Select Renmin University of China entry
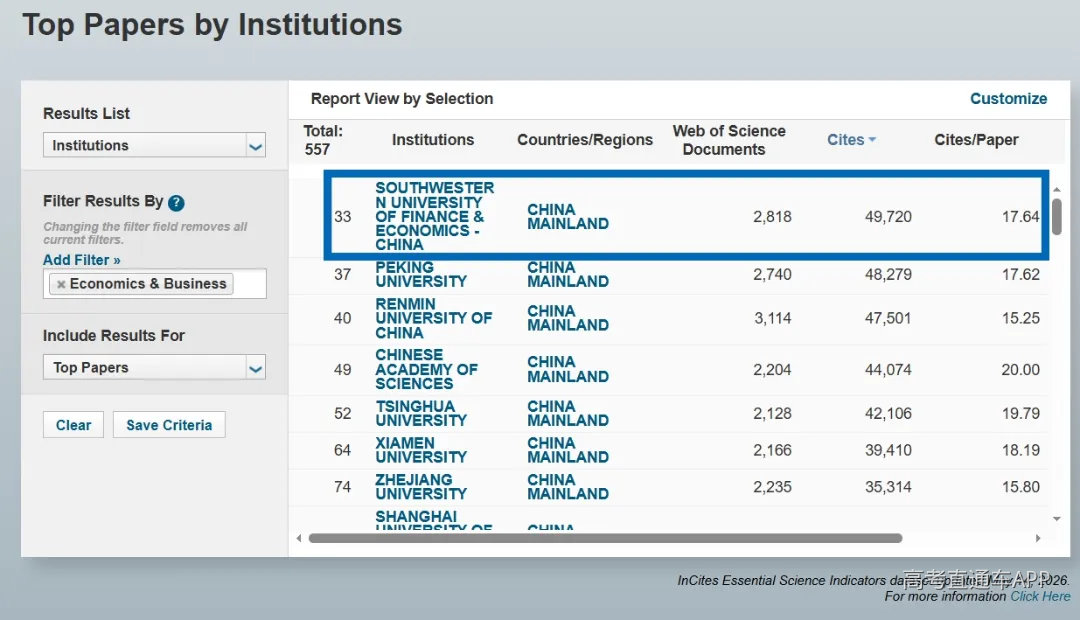 pyautogui.click(x=433, y=318)
